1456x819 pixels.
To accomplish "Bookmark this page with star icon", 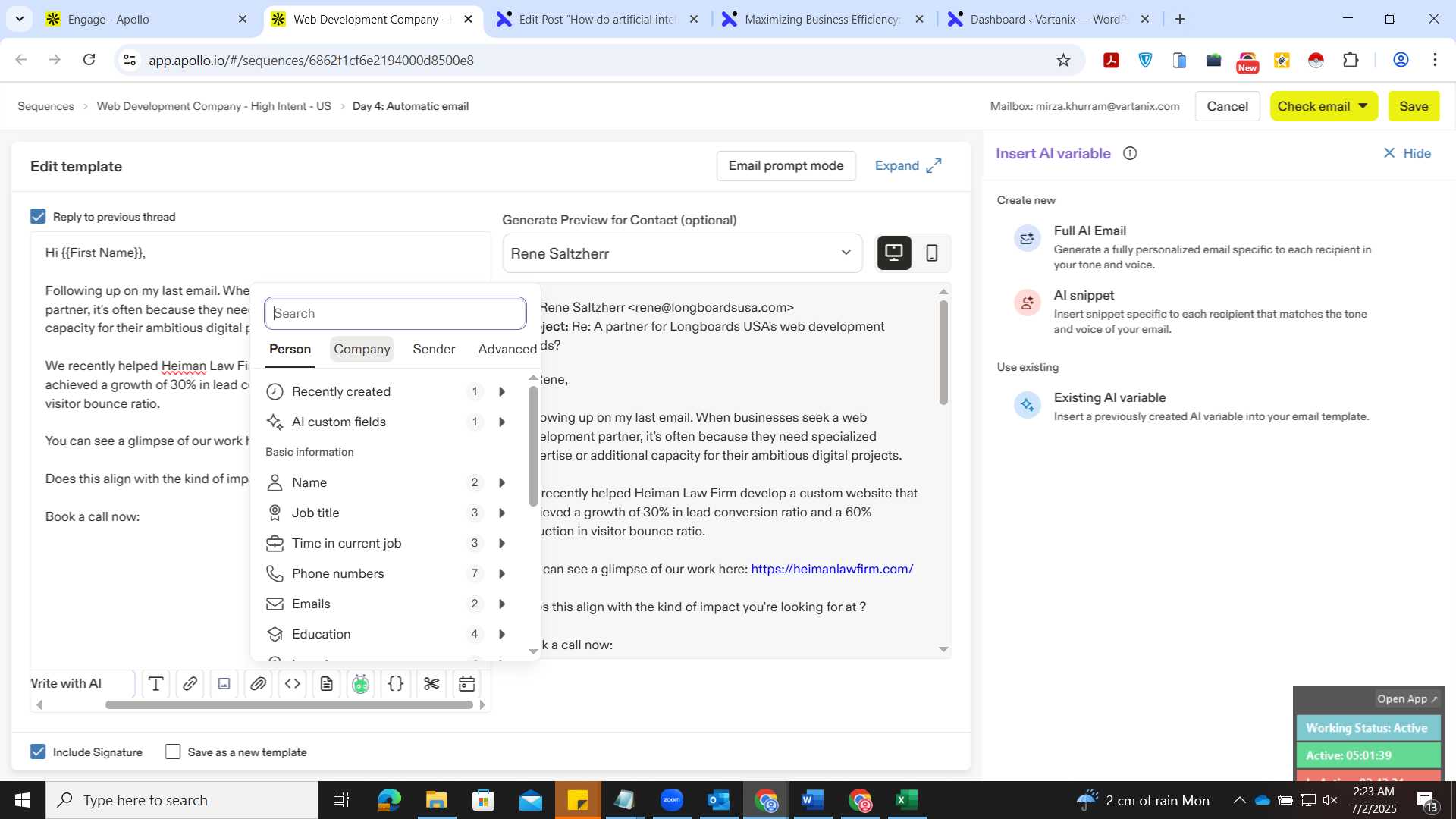I will [x=1063, y=60].
